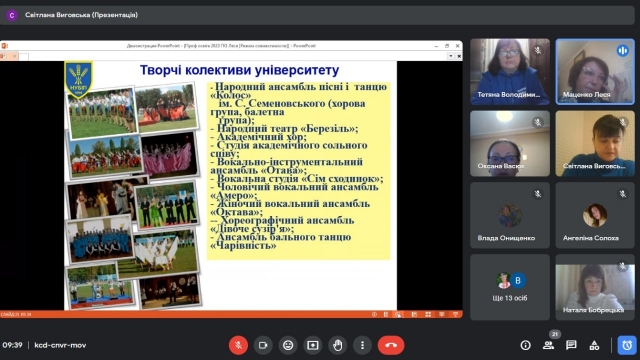Click the purple C presenter avatar
Viewport: 640px width, 360px height.
[12, 15]
